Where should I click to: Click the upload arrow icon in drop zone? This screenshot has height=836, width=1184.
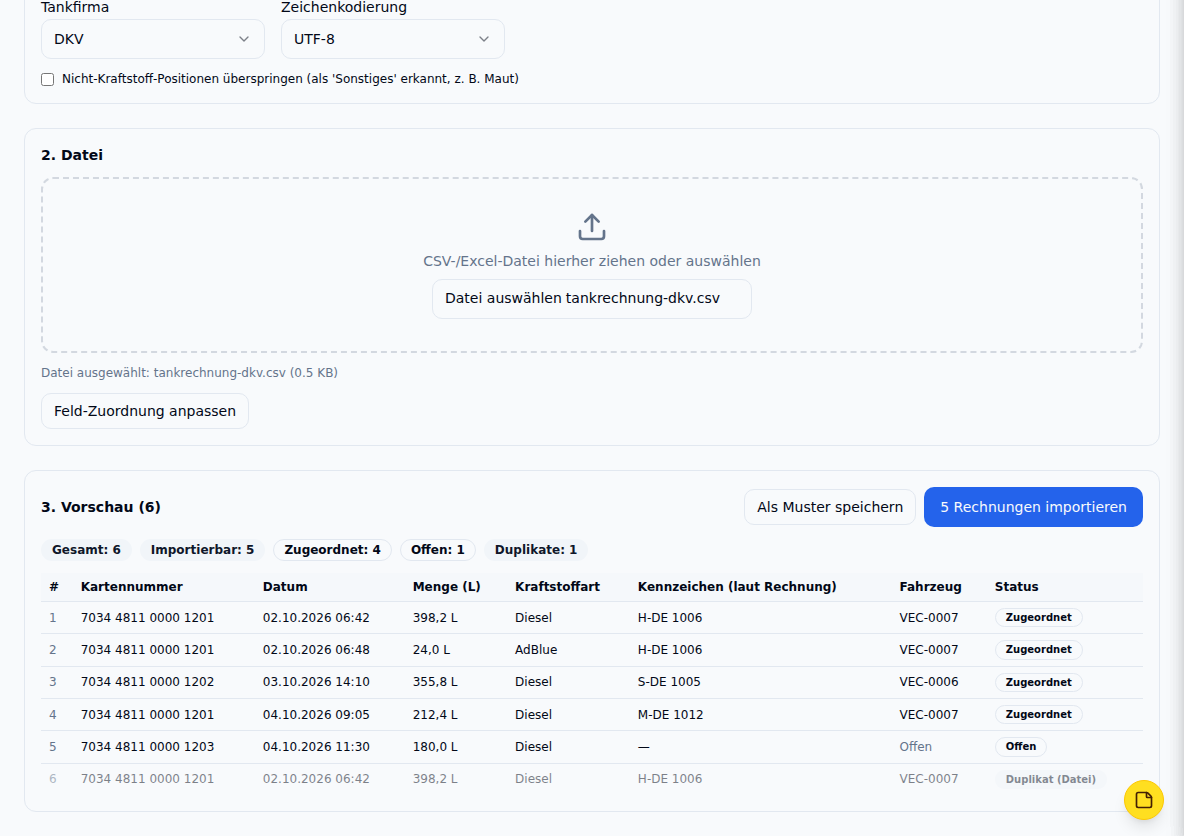[592, 227]
